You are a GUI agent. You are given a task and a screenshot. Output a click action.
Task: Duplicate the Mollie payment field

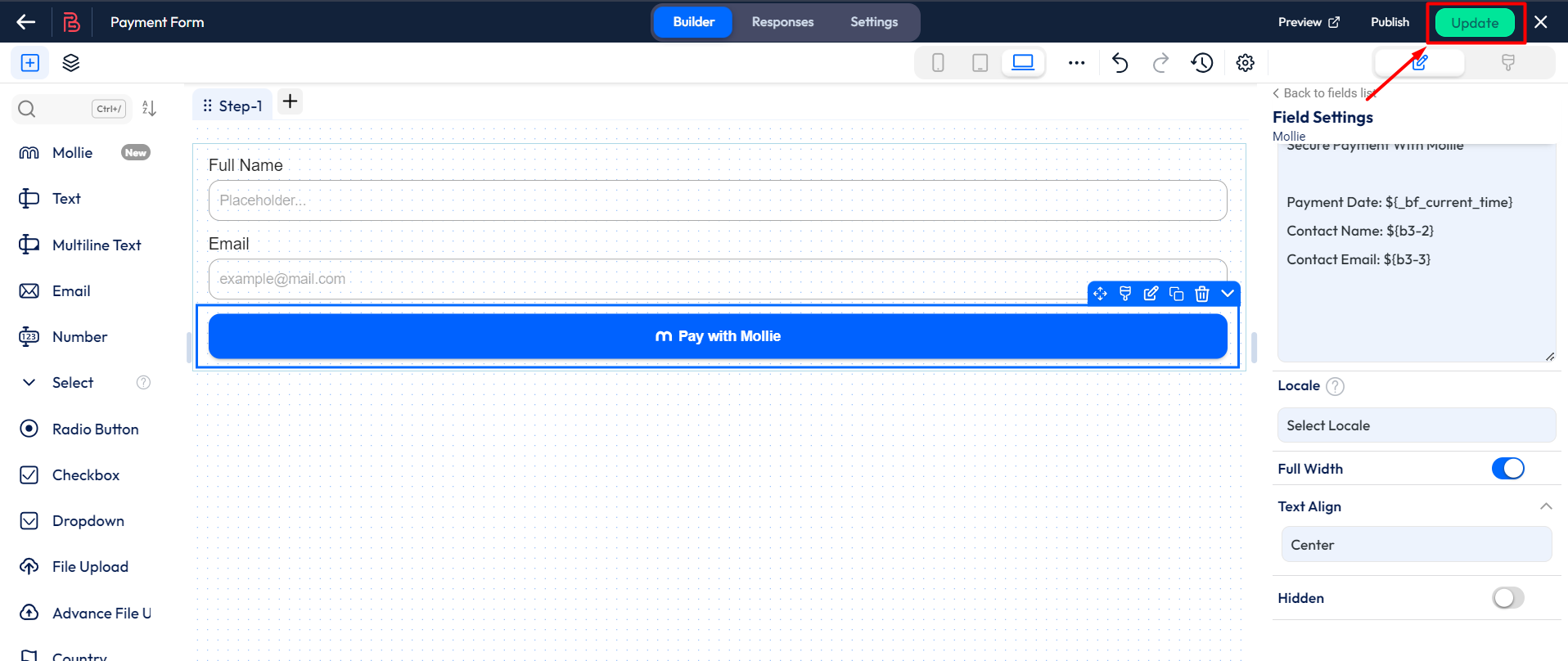coord(1176,294)
